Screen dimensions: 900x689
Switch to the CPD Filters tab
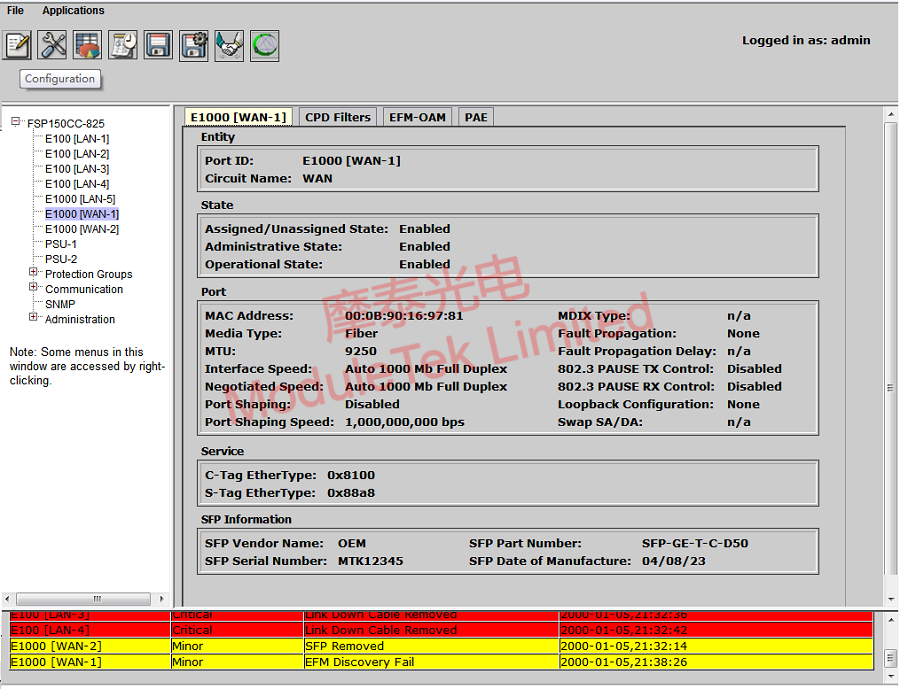tap(337, 116)
